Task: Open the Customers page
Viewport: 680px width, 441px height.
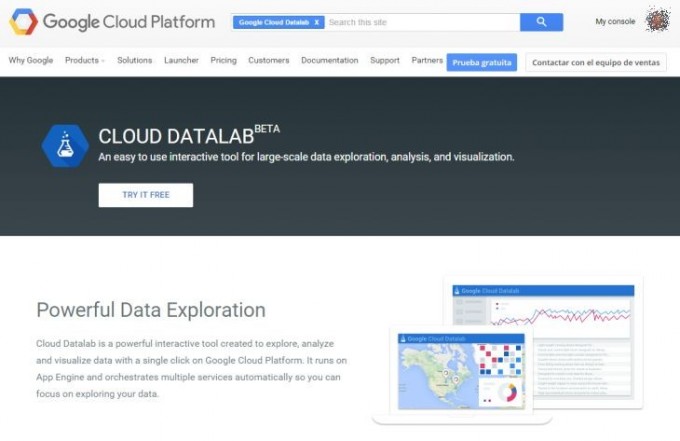Action: pos(268,60)
